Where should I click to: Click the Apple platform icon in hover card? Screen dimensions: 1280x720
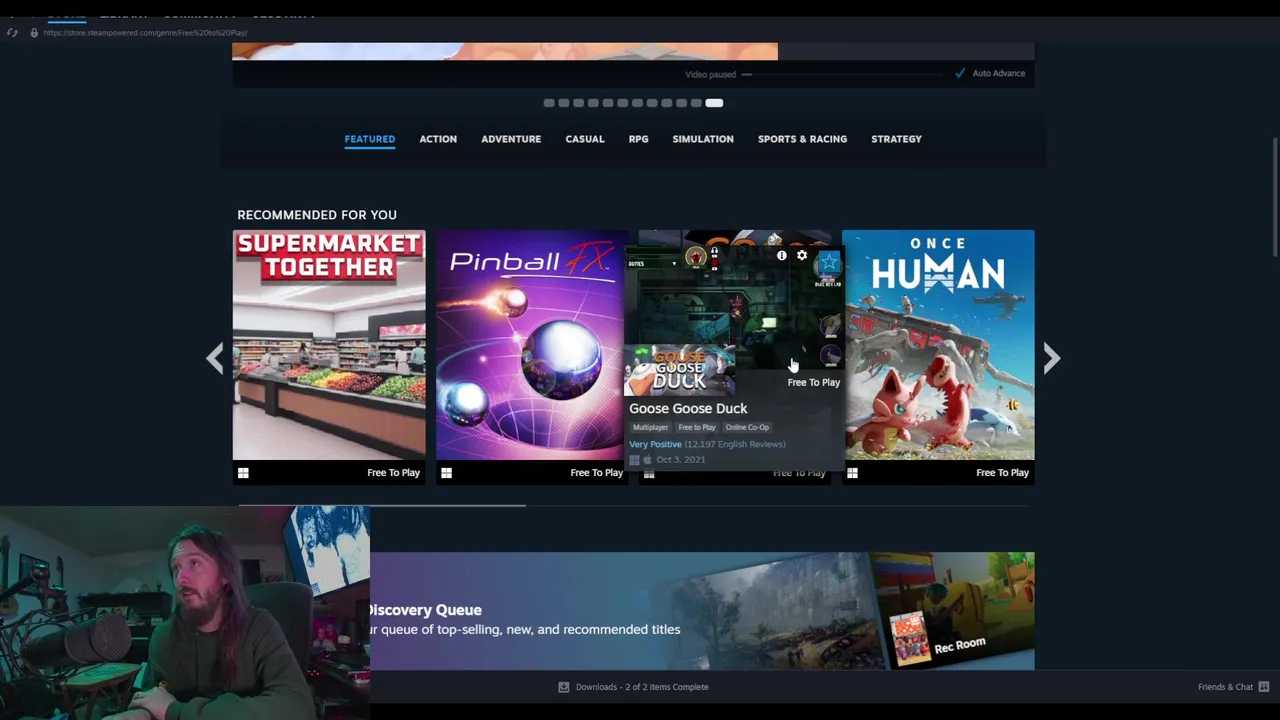coord(647,460)
